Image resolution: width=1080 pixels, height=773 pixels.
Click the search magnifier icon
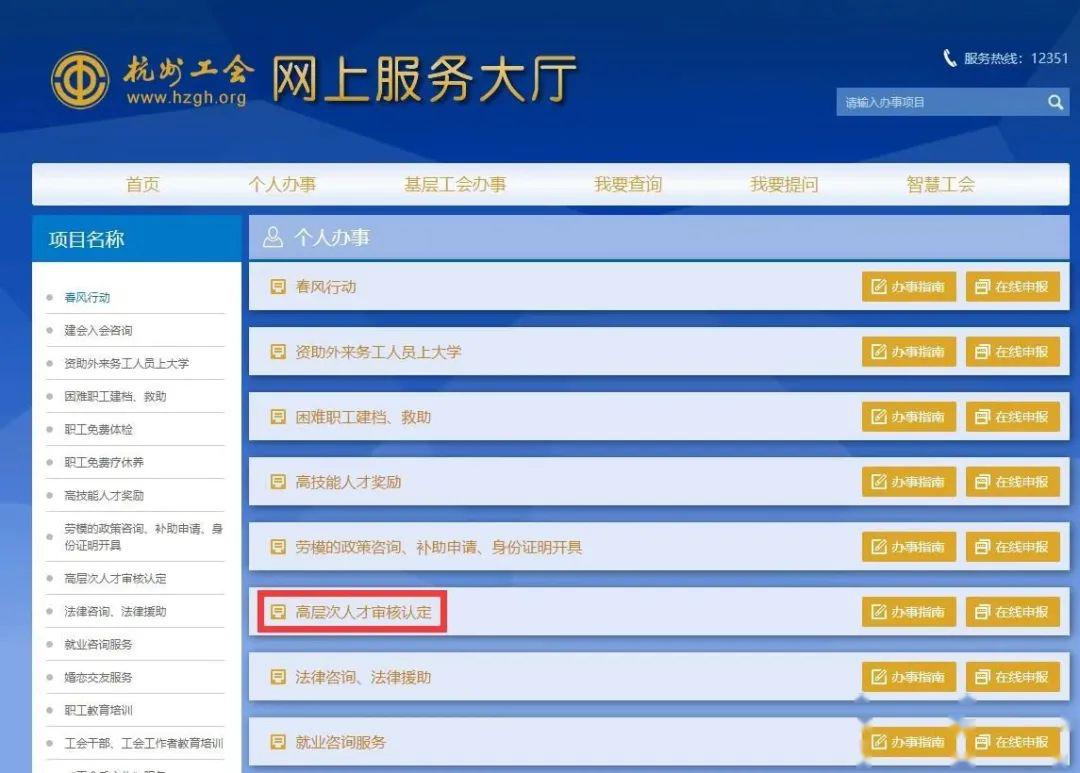coord(1055,103)
